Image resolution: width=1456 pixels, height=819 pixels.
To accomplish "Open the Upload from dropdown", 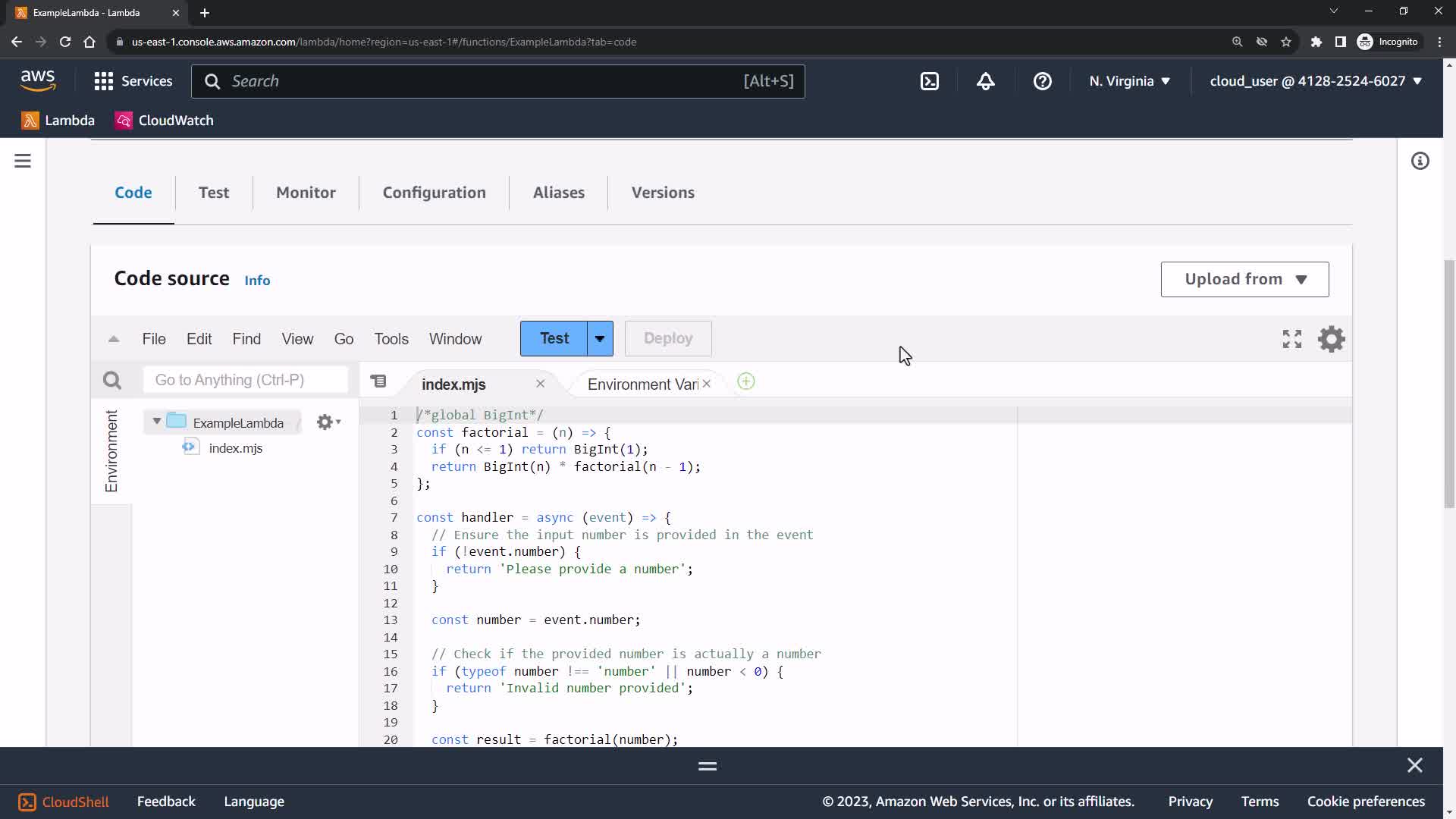I will (x=1244, y=279).
